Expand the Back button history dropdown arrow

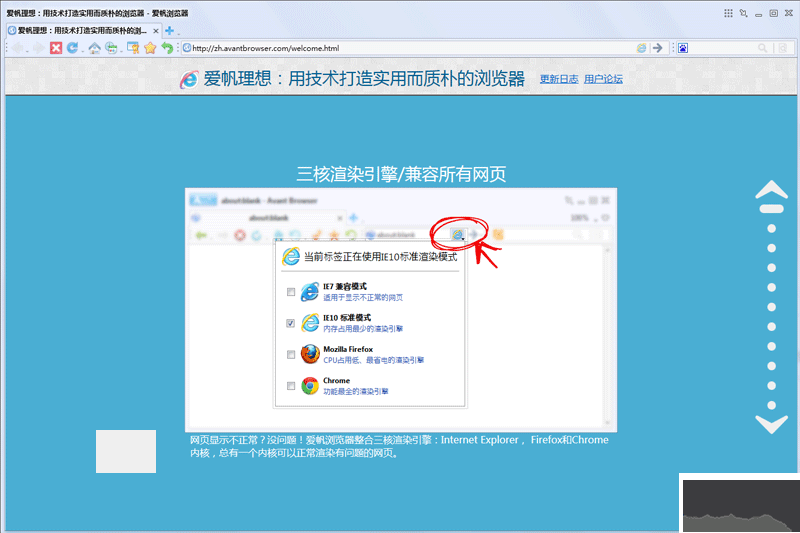coord(27,51)
